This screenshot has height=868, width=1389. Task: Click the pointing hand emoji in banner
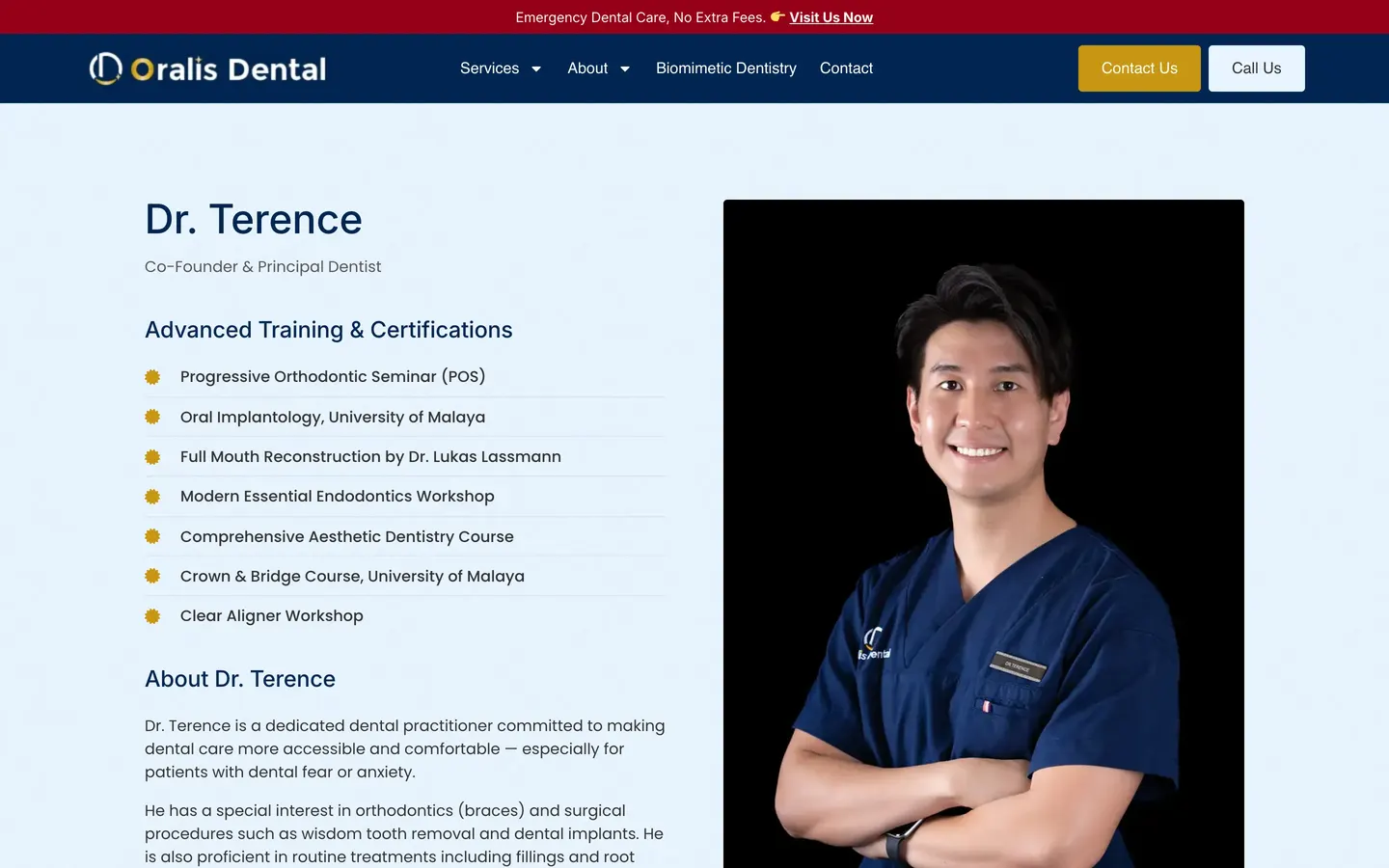point(777,16)
